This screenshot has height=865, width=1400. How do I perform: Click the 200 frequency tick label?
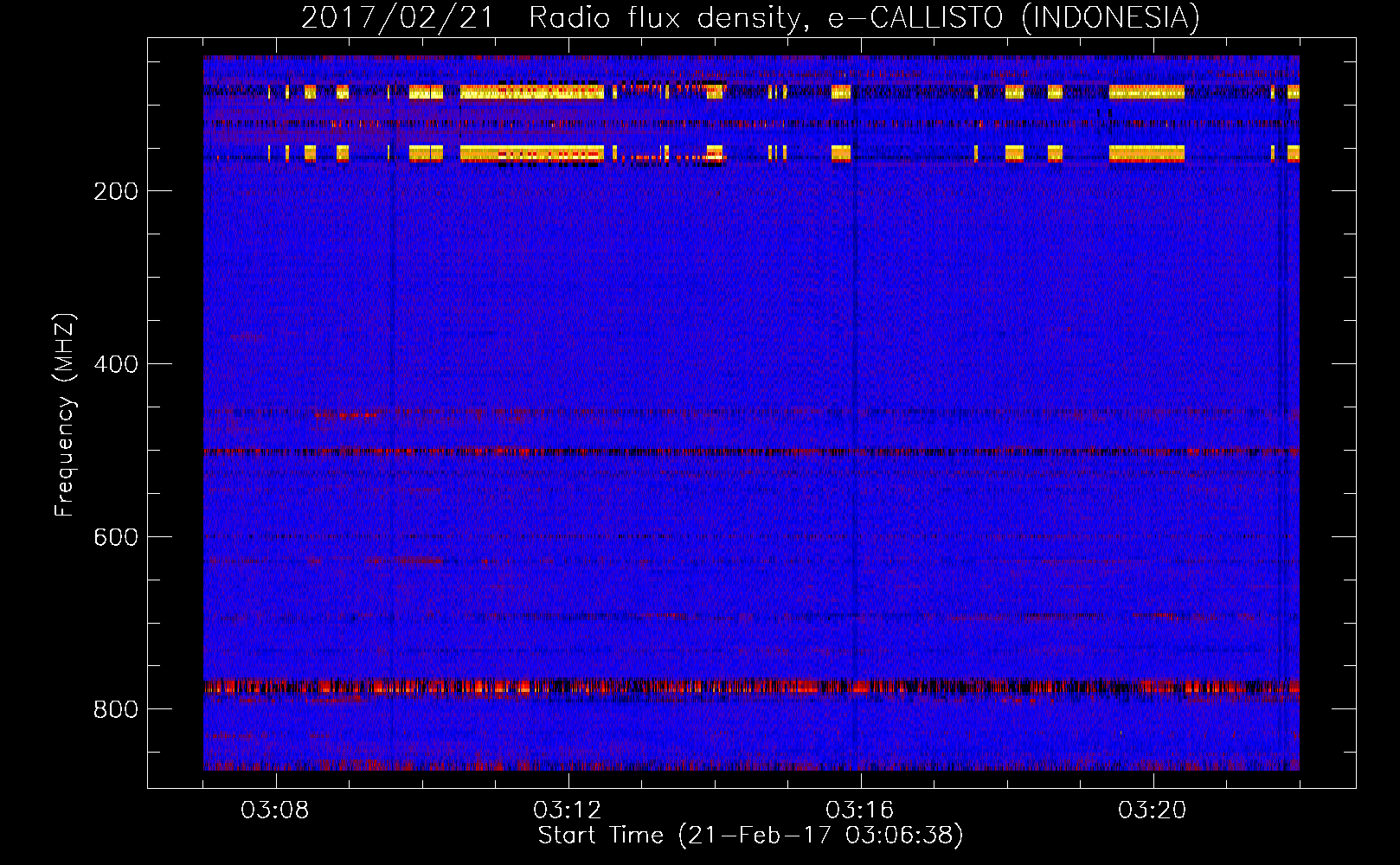116,191
